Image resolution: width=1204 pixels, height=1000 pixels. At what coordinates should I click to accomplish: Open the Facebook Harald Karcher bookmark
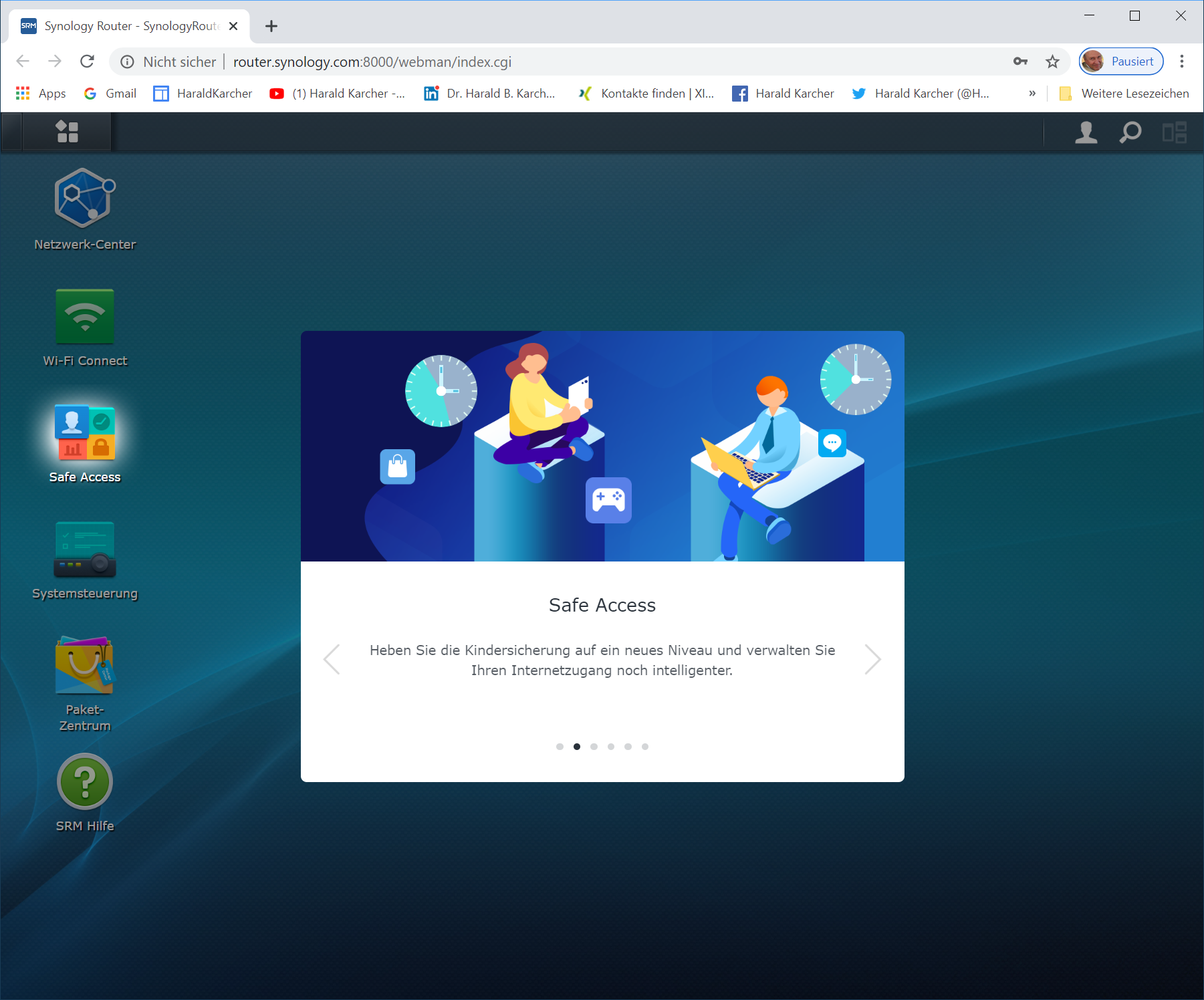(x=783, y=94)
